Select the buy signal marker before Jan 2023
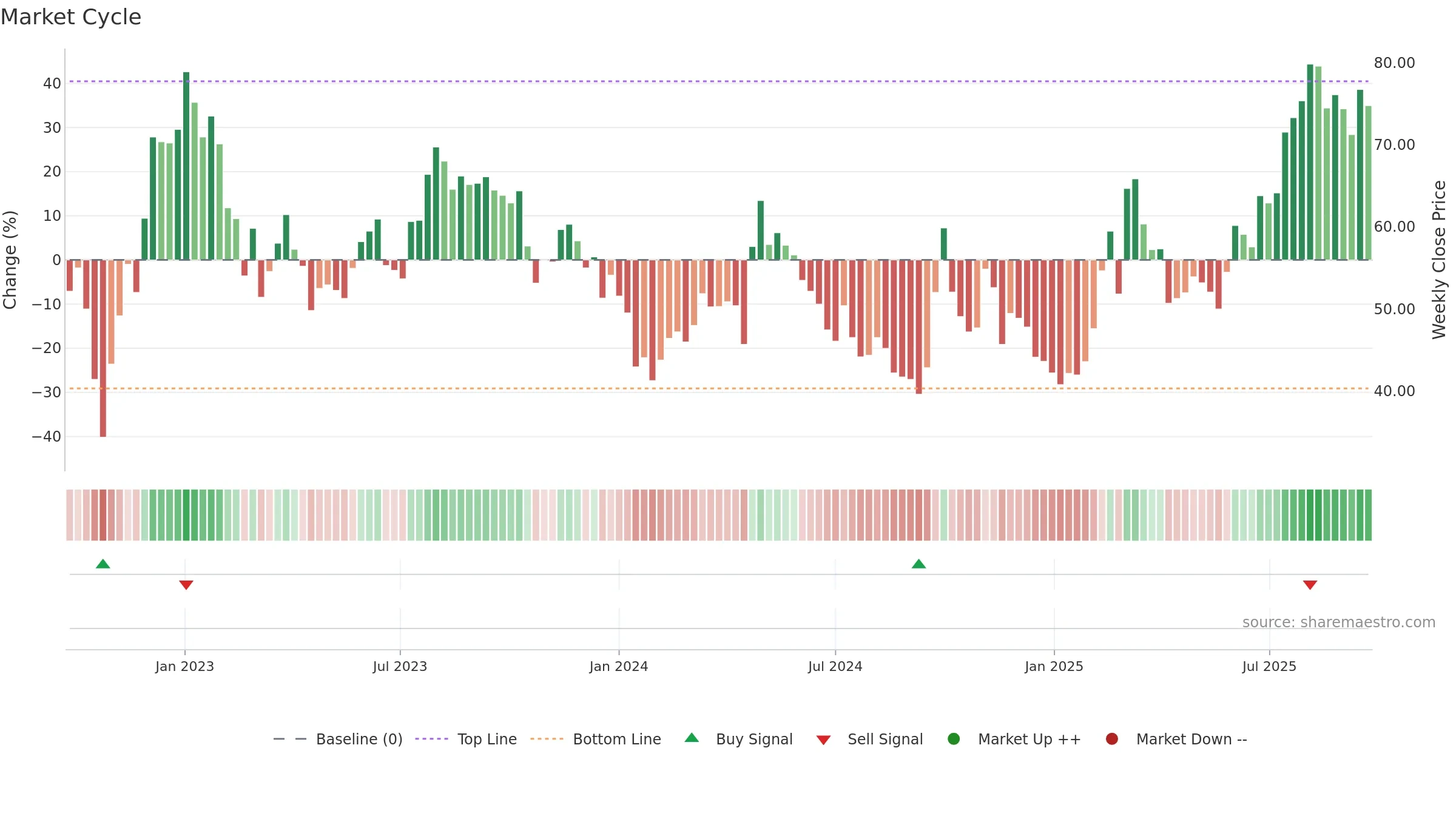The width and height of the screenshot is (1456, 819). point(103,564)
